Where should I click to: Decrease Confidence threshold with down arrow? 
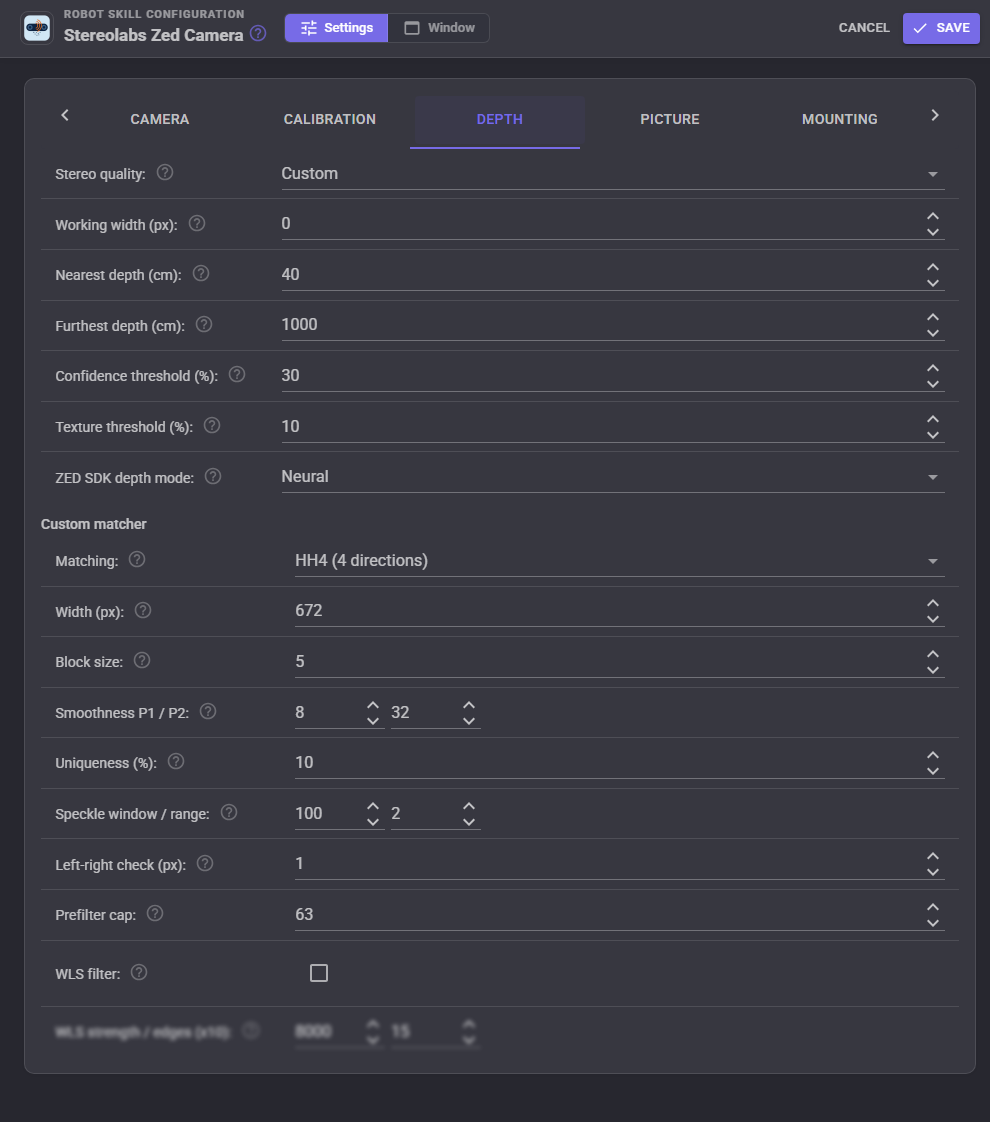933,384
